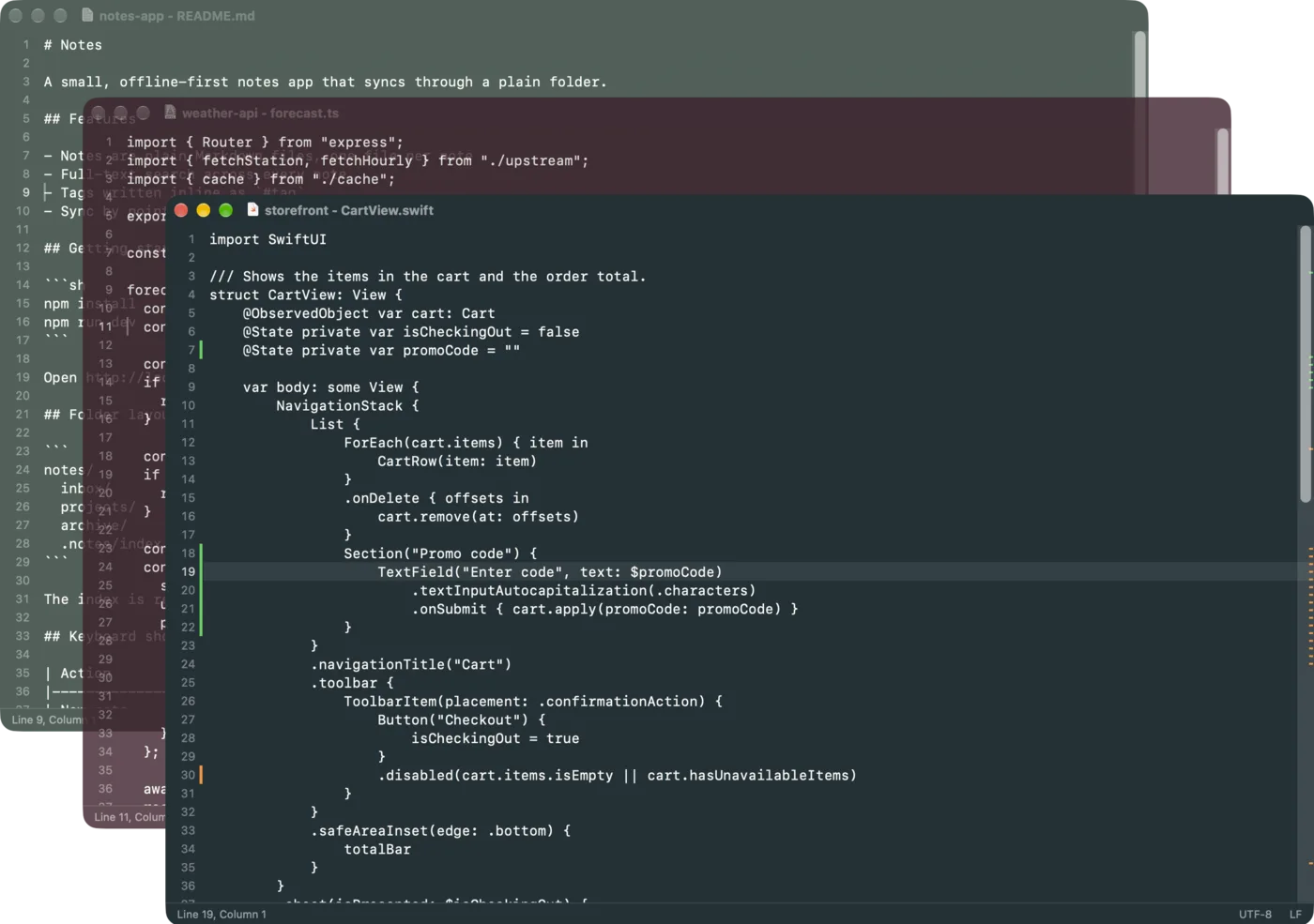The width and height of the screenshot is (1314, 924).
Task: Click 'import { cache } from "./cache"' in weather-api
Action: click(x=261, y=179)
